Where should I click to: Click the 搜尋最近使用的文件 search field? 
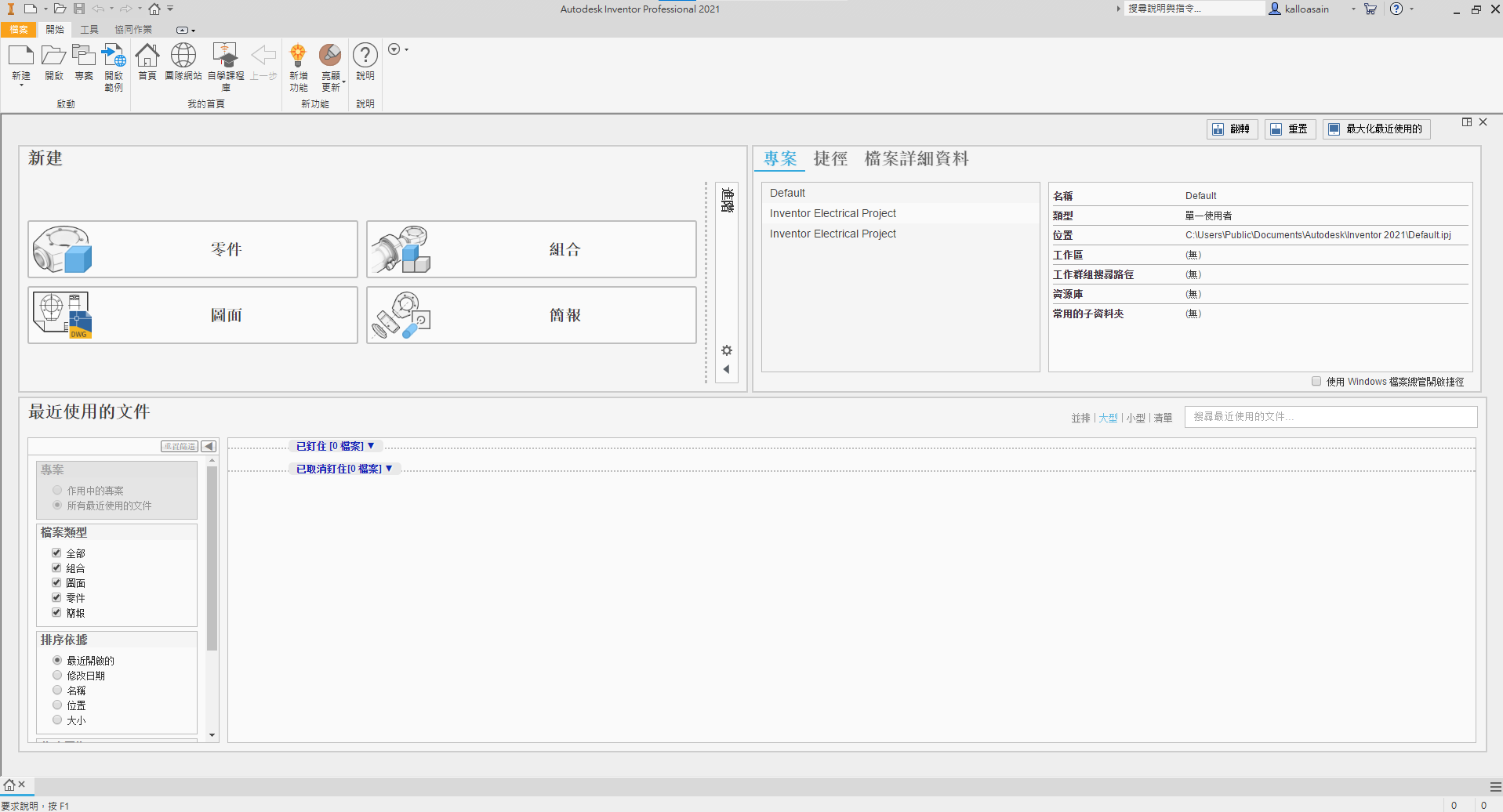coord(1331,417)
